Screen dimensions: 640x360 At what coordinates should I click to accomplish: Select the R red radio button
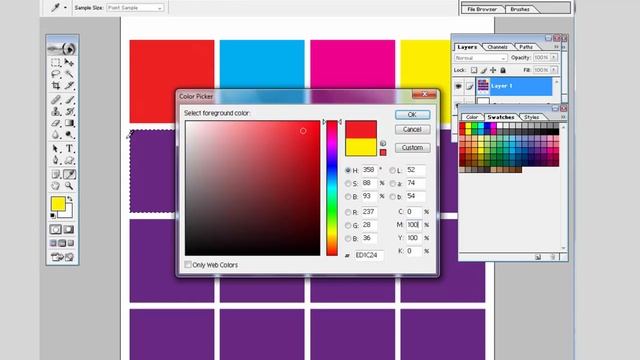(348, 212)
